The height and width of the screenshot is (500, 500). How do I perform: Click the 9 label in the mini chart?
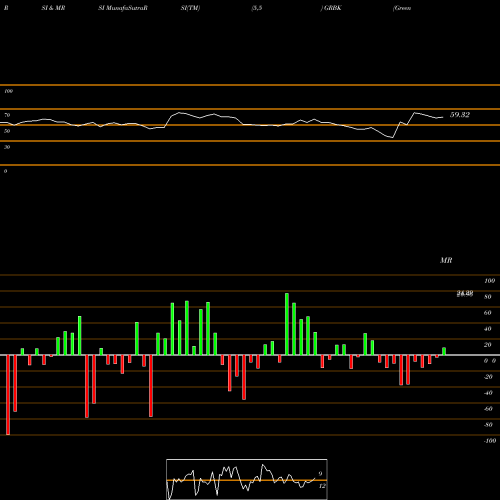click(x=320, y=474)
